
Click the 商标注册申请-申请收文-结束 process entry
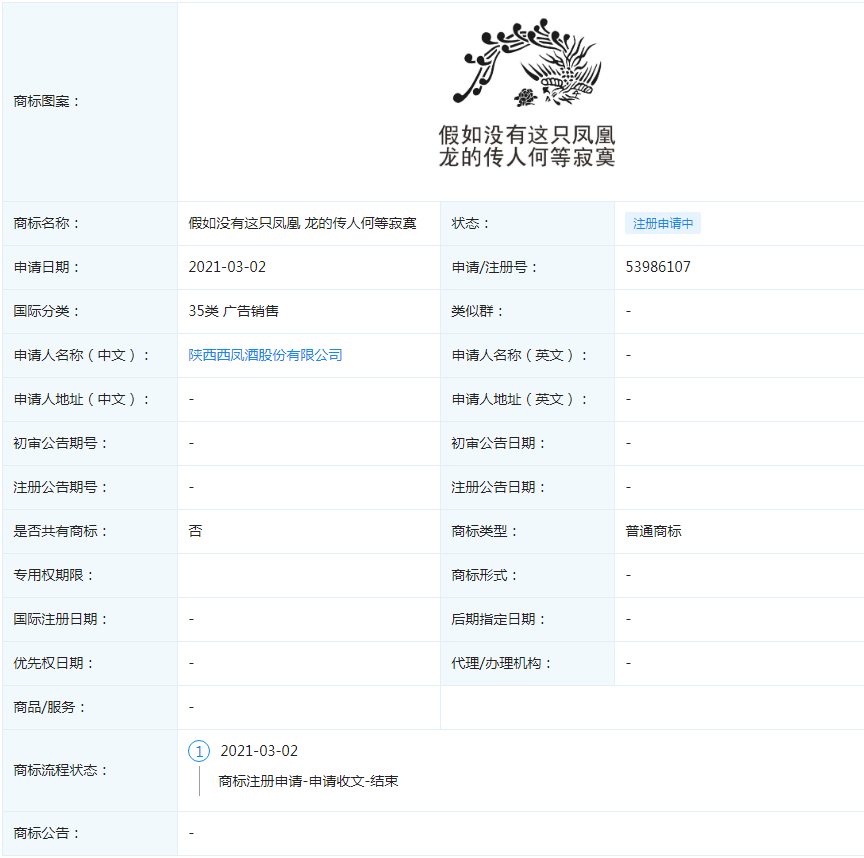point(308,781)
